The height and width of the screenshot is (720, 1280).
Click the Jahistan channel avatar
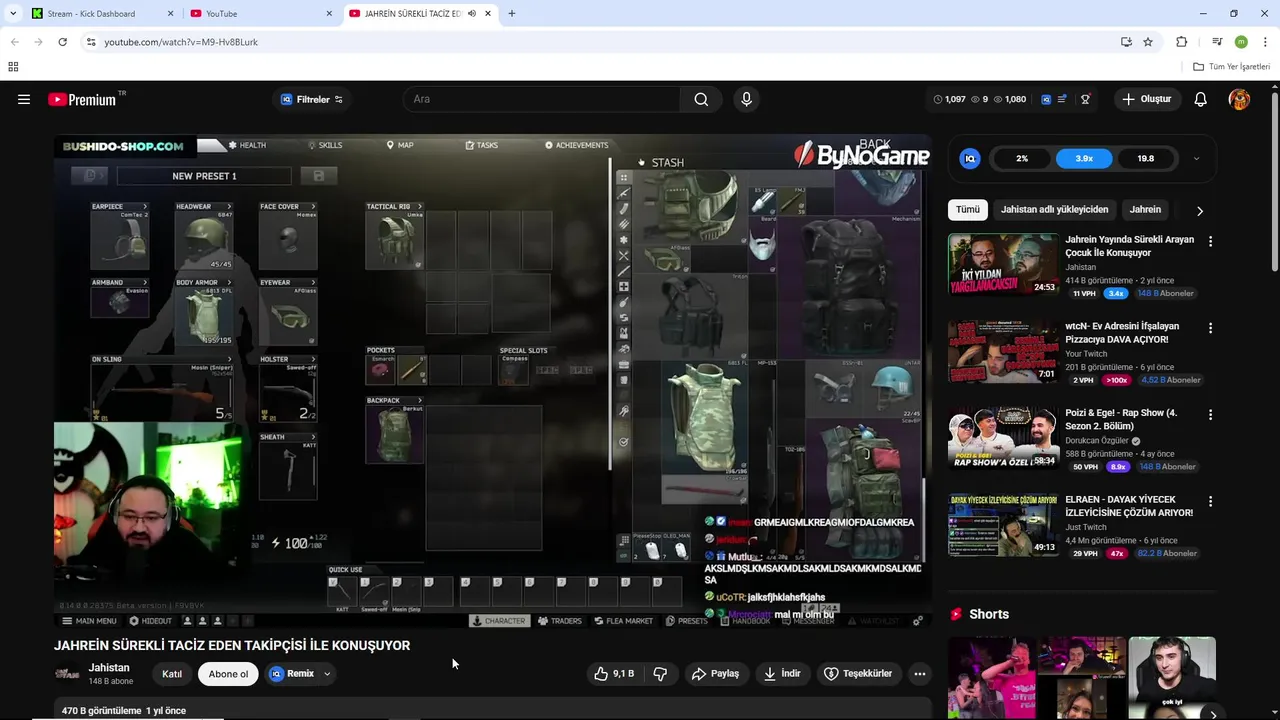point(67,673)
